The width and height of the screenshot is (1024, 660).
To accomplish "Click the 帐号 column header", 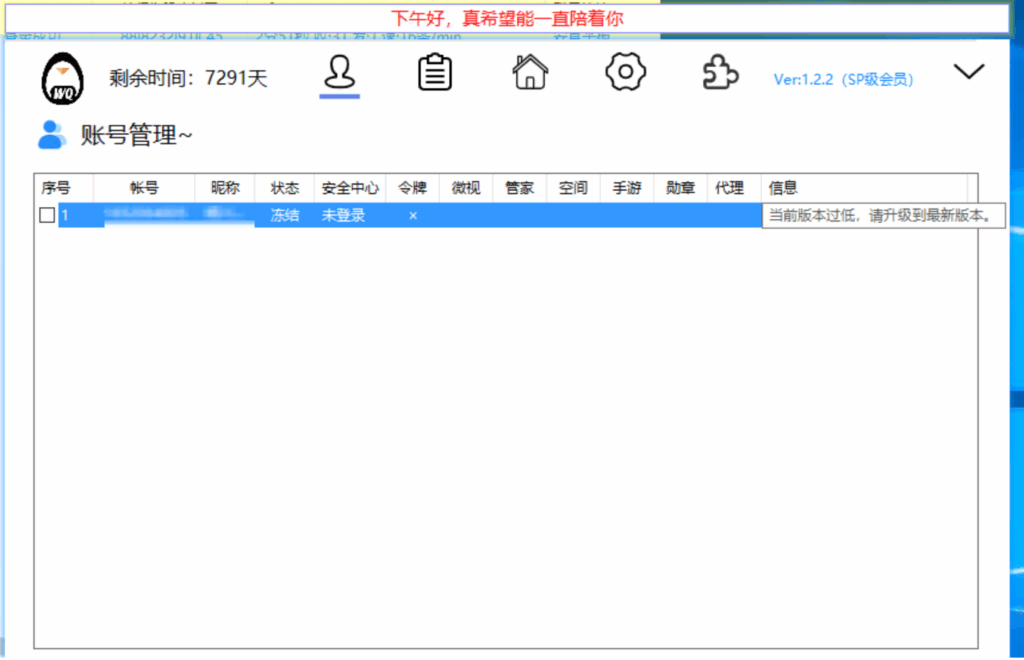I will click(x=144, y=188).
